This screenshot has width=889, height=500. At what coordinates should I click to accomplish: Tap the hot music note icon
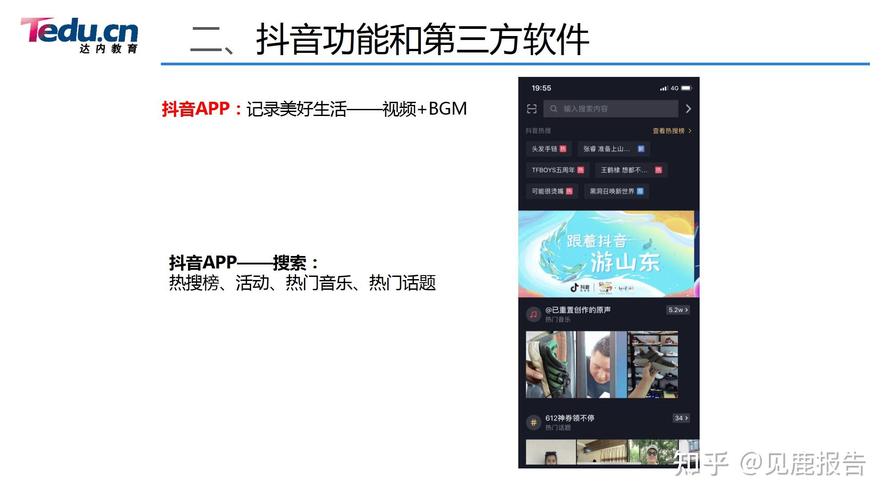click(534, 314)
